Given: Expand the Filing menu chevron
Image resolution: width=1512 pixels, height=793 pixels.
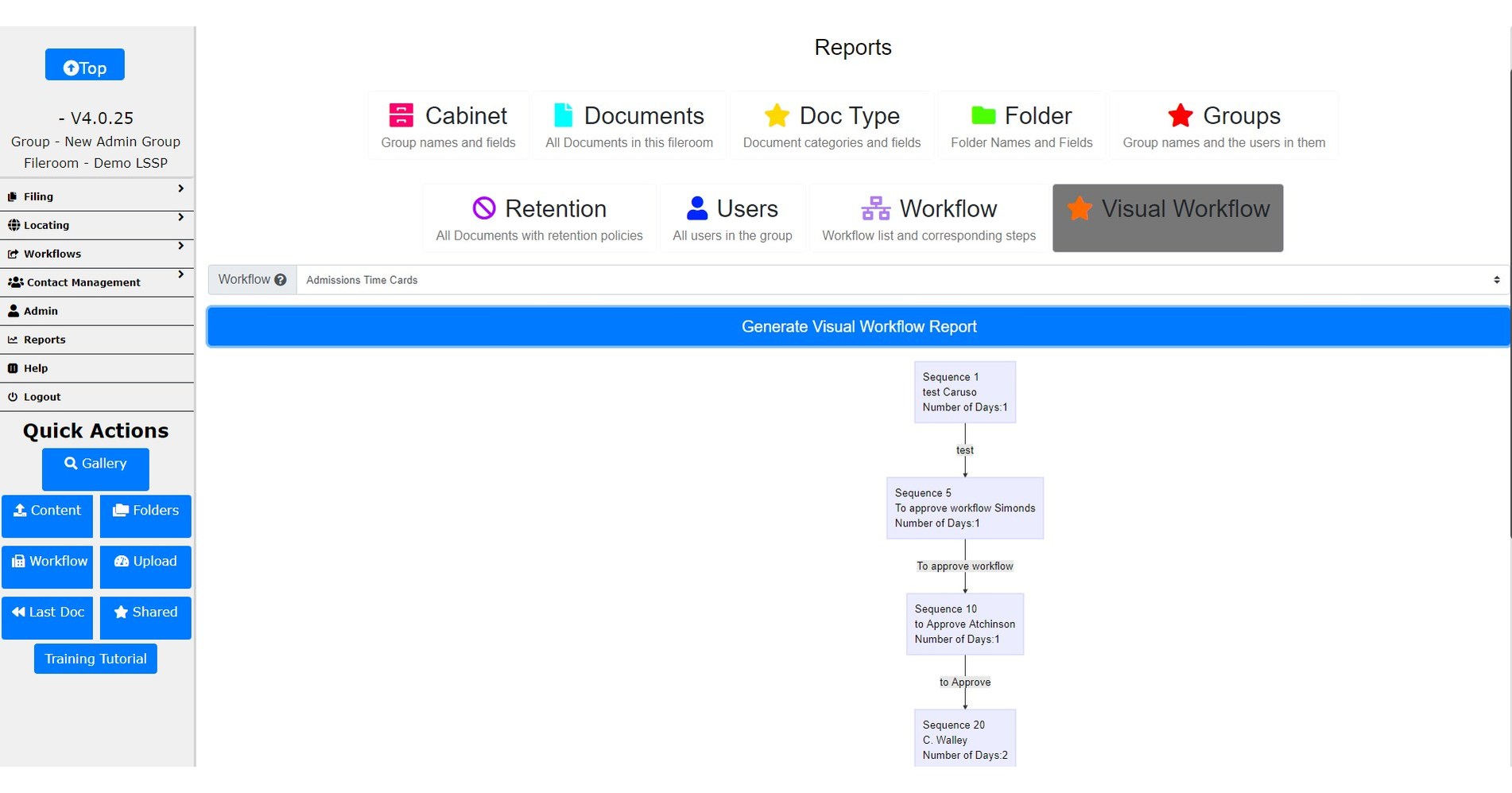Looking at the screenshot, I should coord(181,189).
